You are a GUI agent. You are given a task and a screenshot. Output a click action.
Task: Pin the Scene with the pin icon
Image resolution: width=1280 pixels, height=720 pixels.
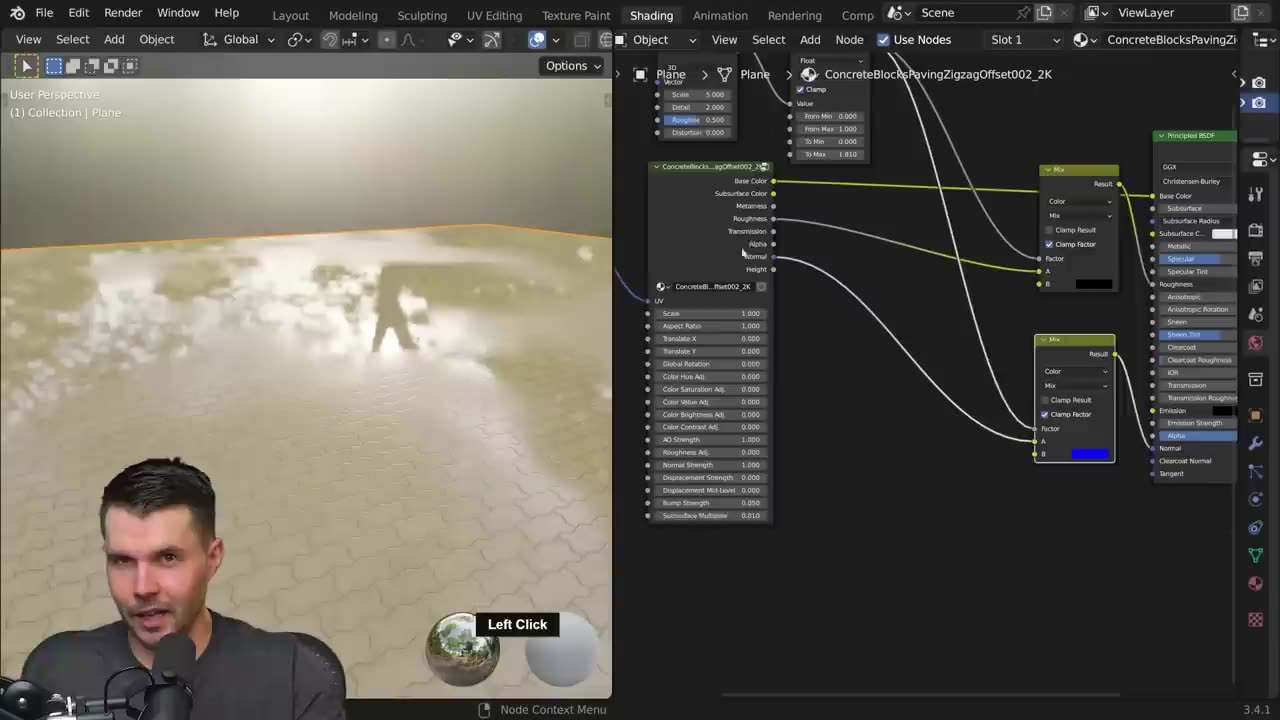click(1023, 13)
